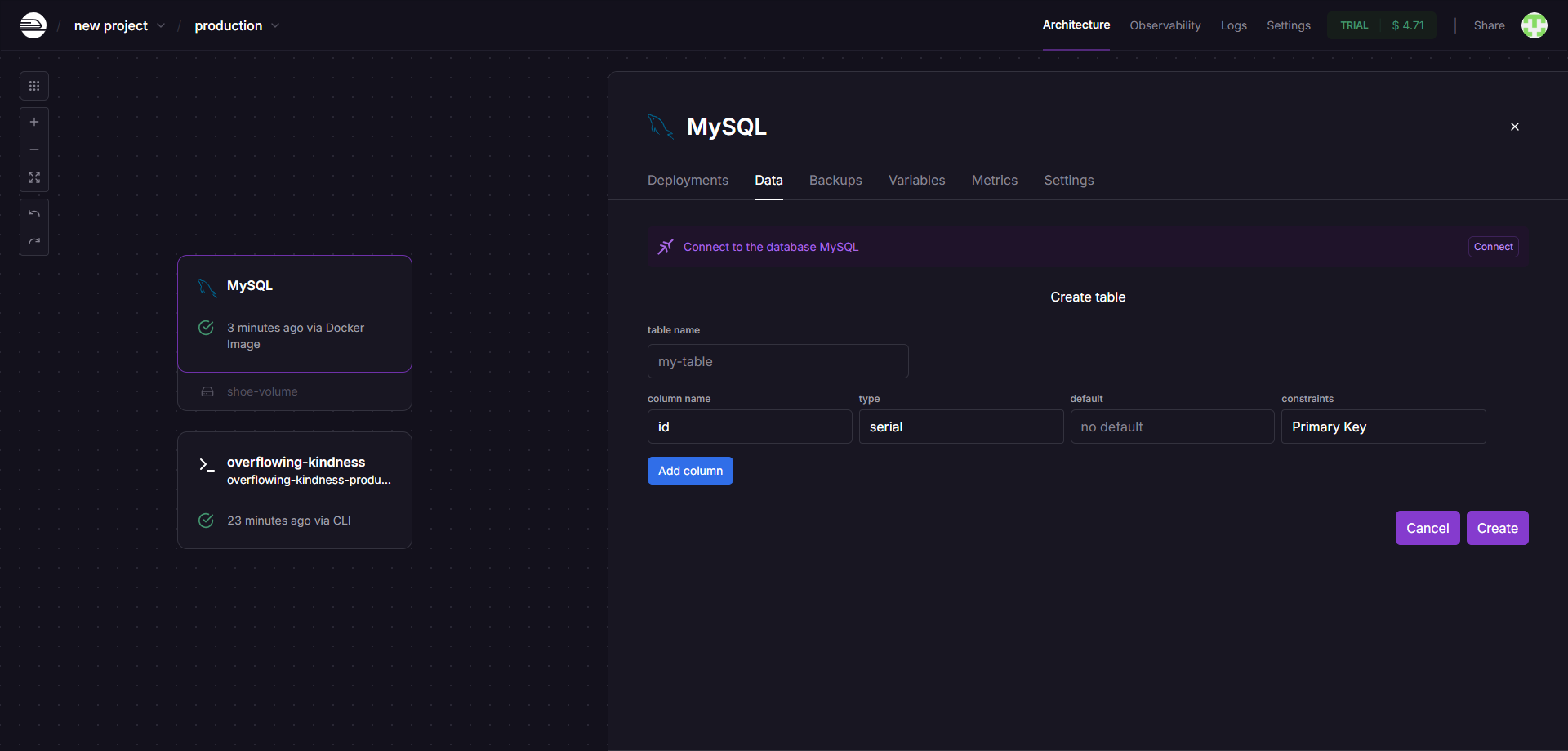
Task: Click the Connect button
Action: pyautogui.click(x=1494, y=247)
